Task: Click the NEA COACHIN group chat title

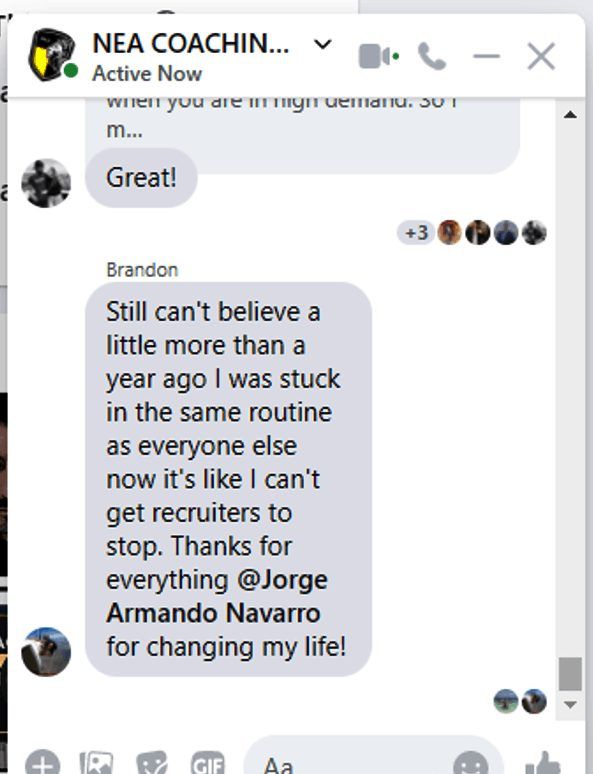Action: point(191,43)
